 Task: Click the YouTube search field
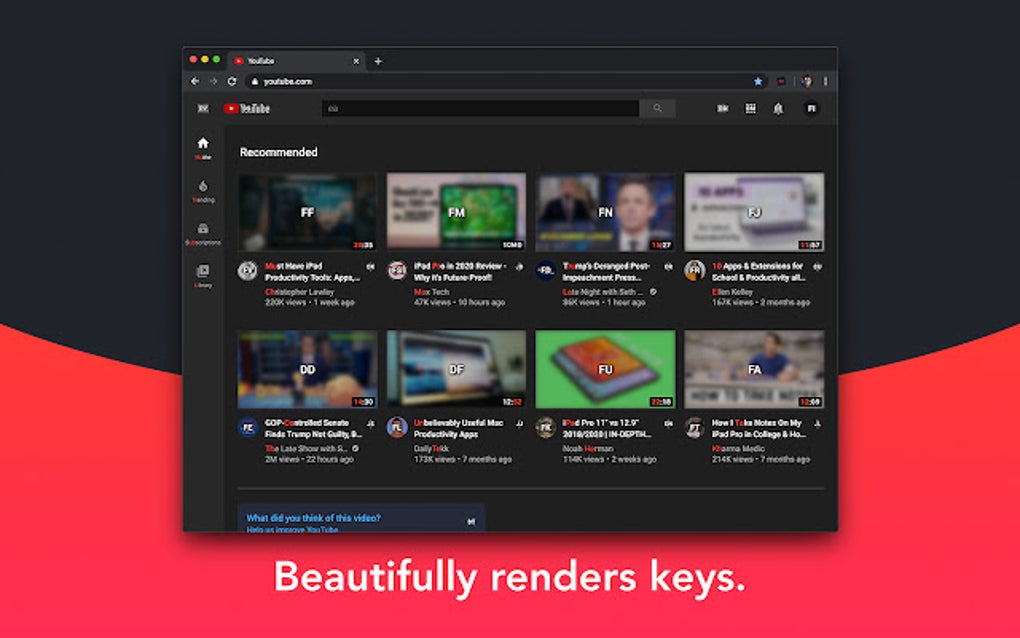[481, 109]
